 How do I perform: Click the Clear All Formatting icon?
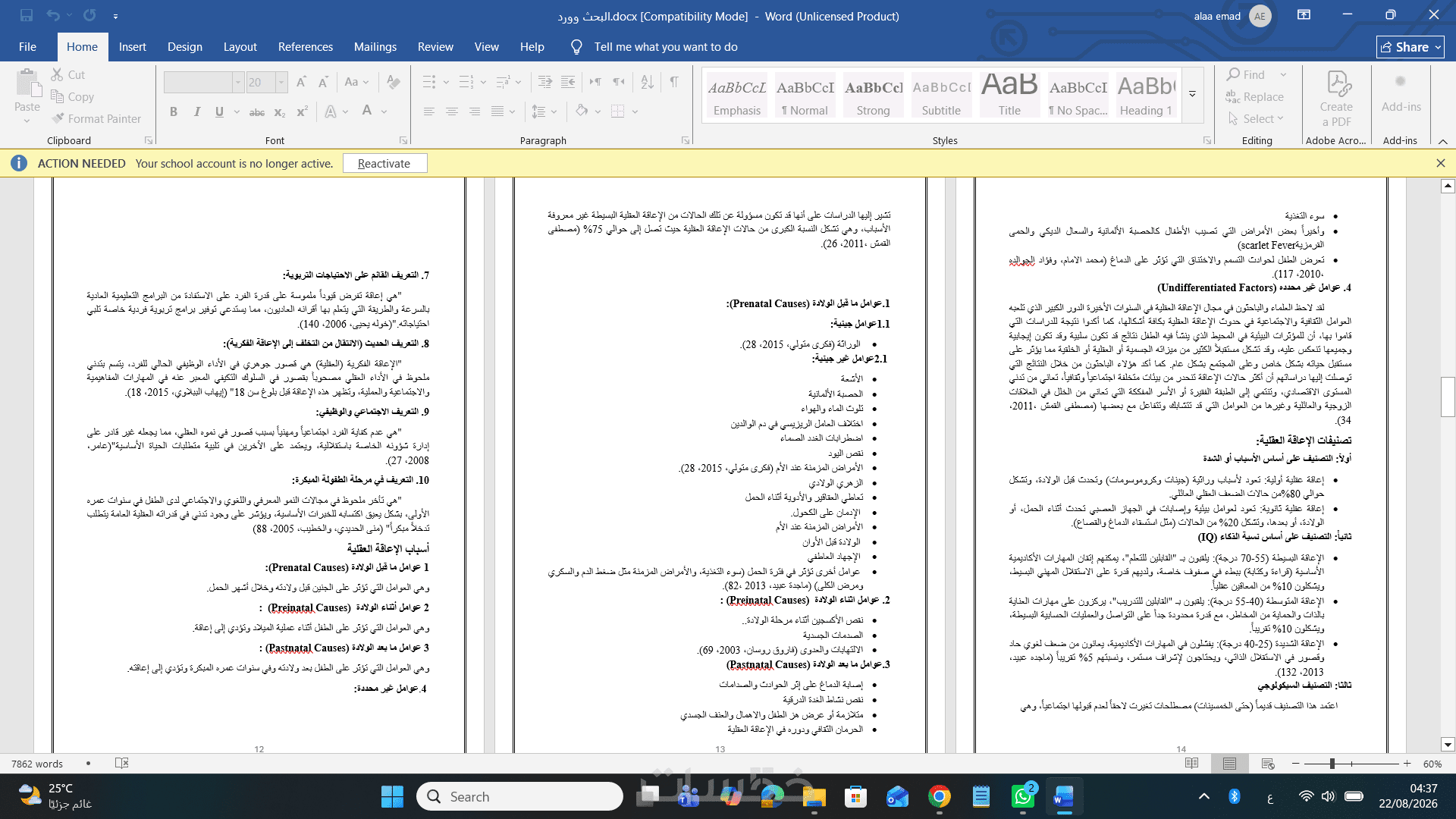[x=393, y=82]
